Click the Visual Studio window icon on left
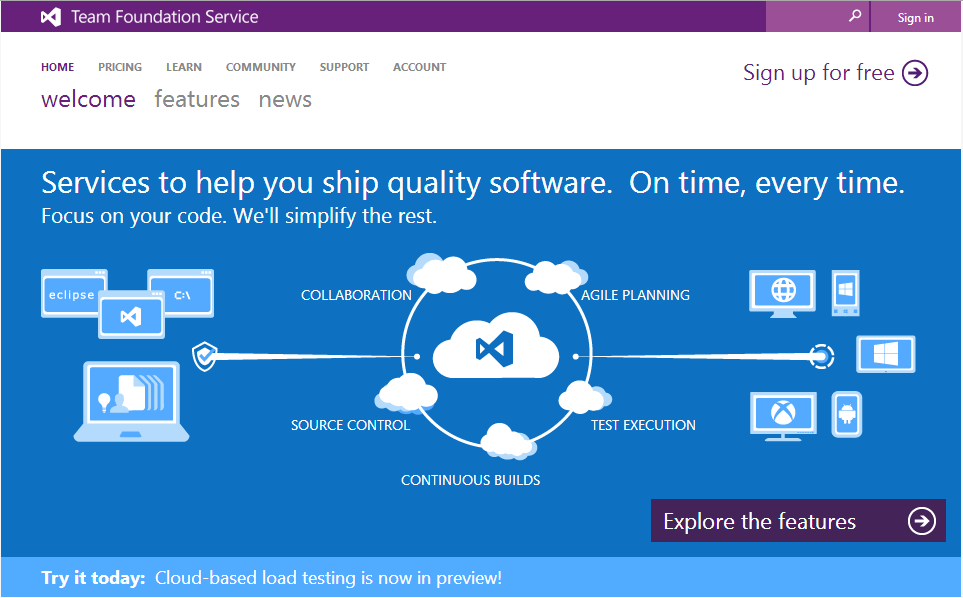 [x=131, y=316]
